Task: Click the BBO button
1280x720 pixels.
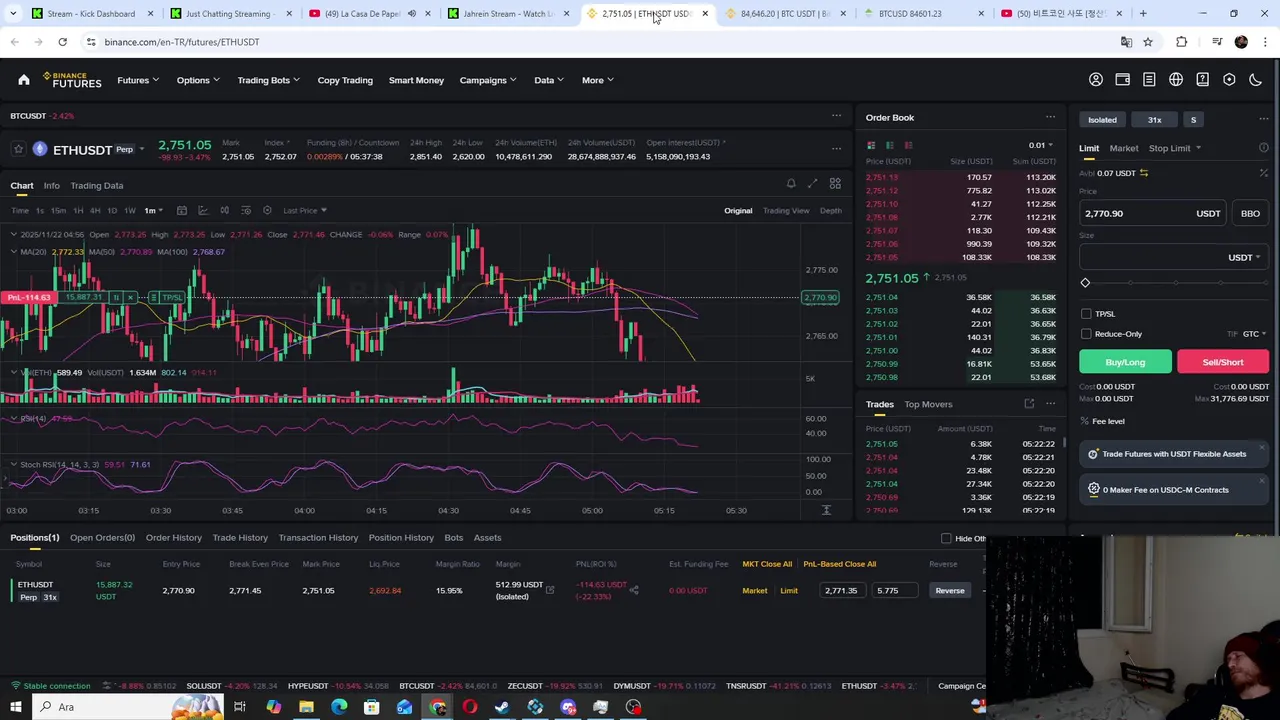Action: [1250, 213]
